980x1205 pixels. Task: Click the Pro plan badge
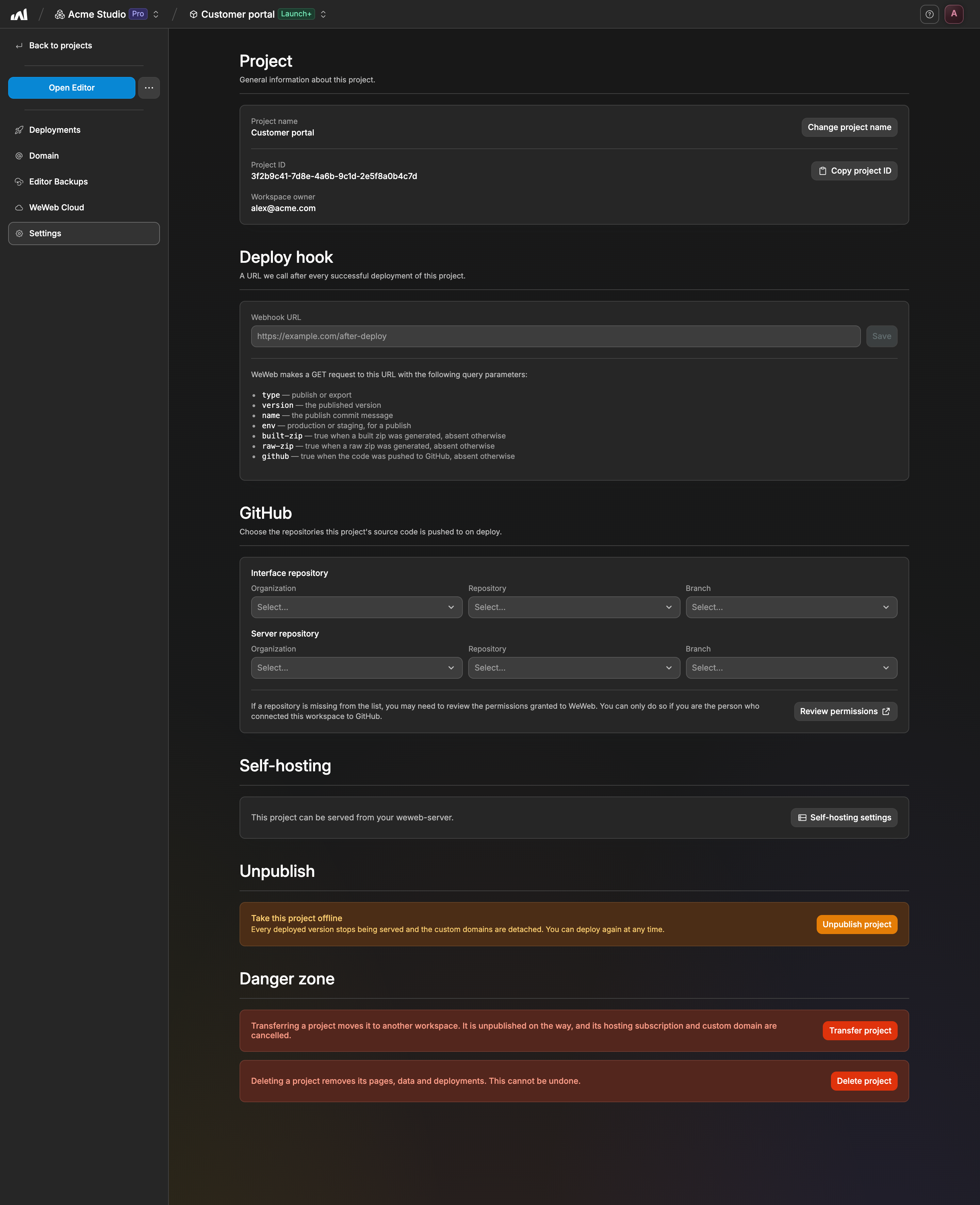(x=138, y=14)
